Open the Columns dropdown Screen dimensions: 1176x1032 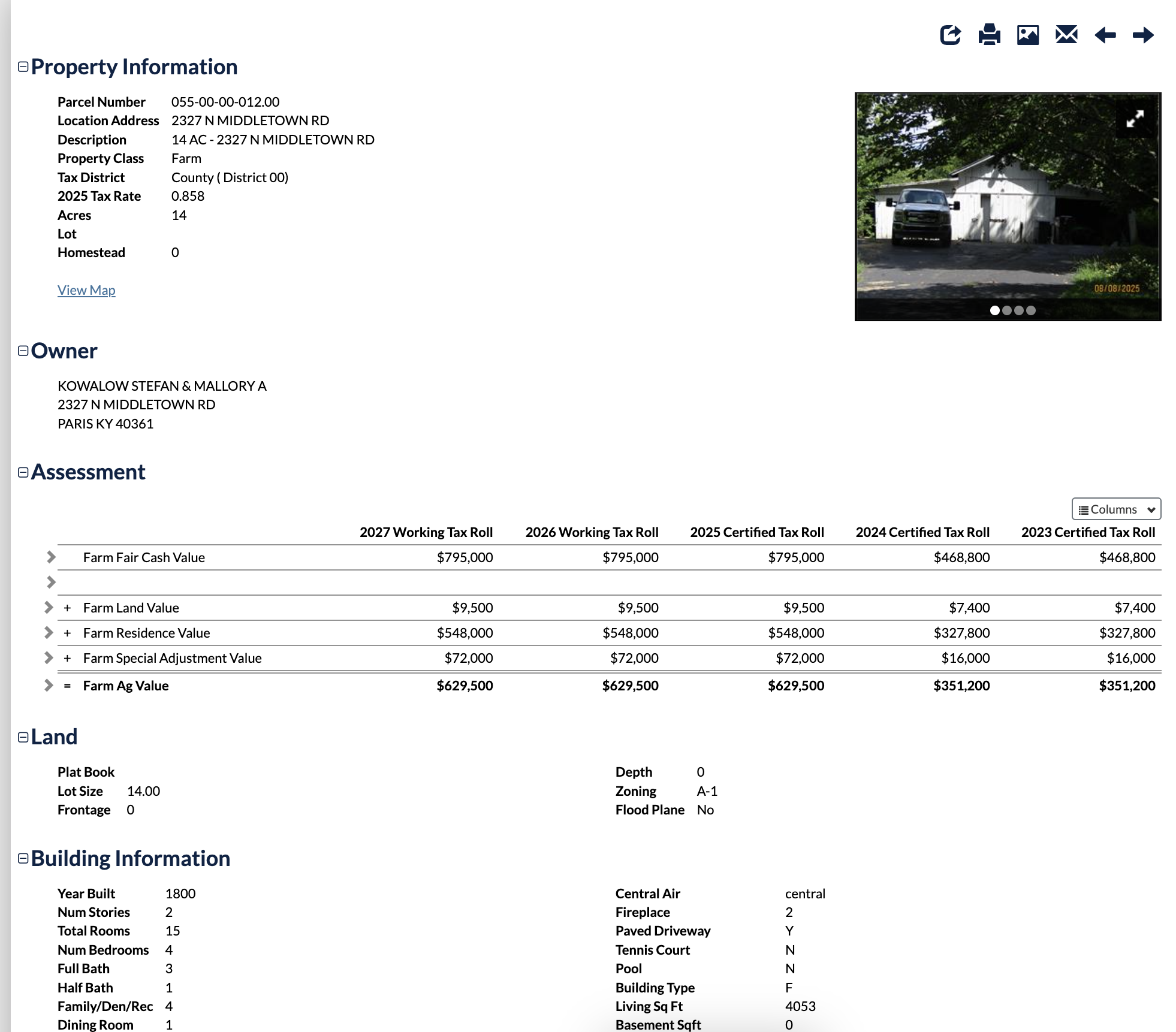point(1116,509)
